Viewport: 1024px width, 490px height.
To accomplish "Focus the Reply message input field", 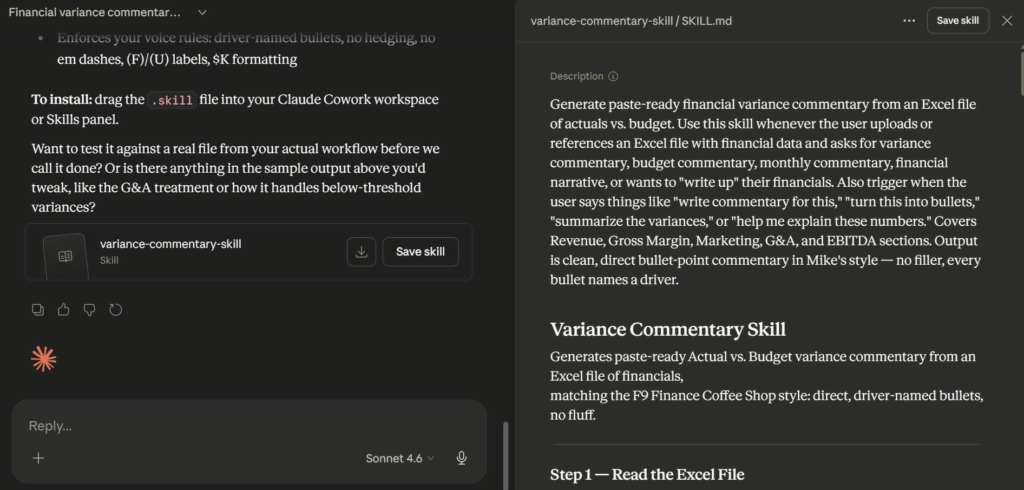I will point(248,426).
